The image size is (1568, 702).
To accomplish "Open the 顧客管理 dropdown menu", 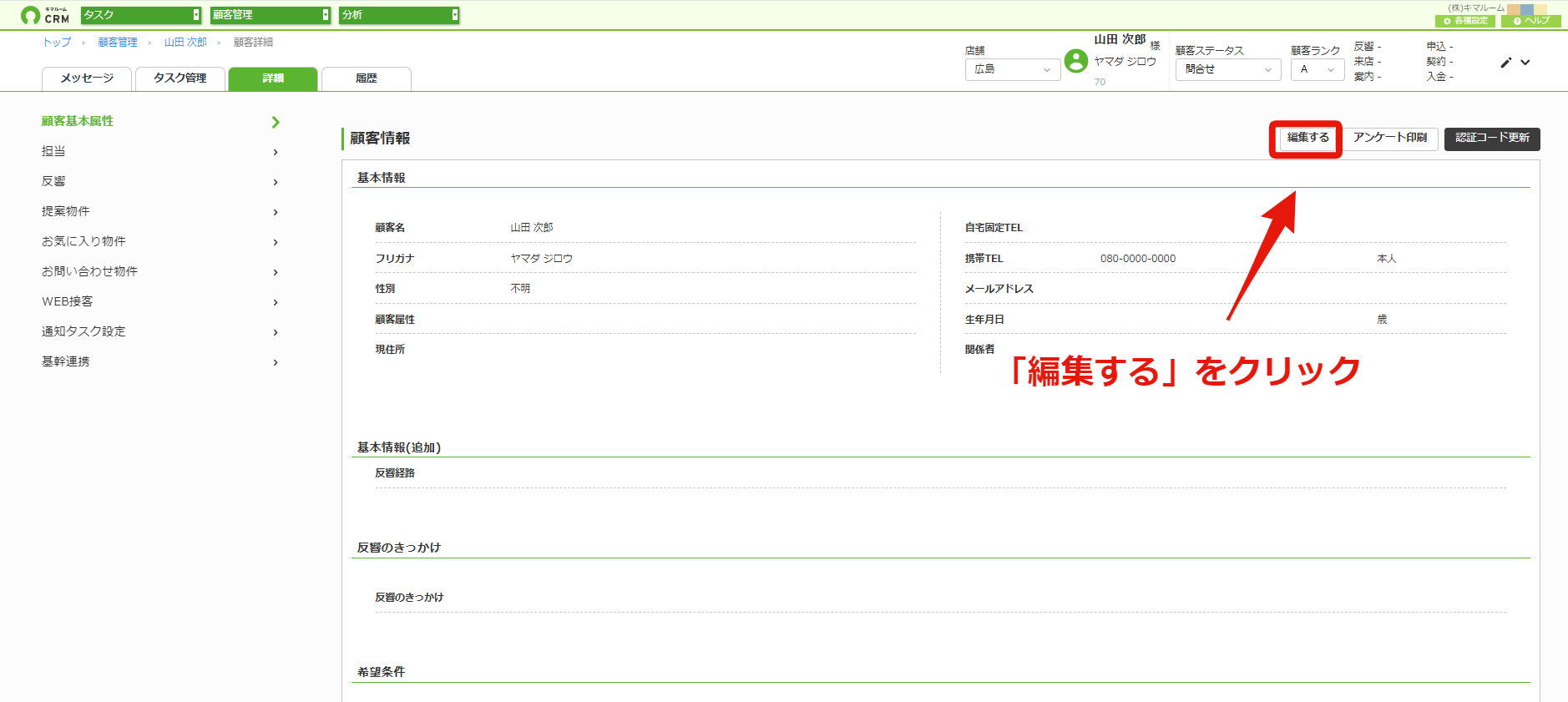I will coord(271,15).
